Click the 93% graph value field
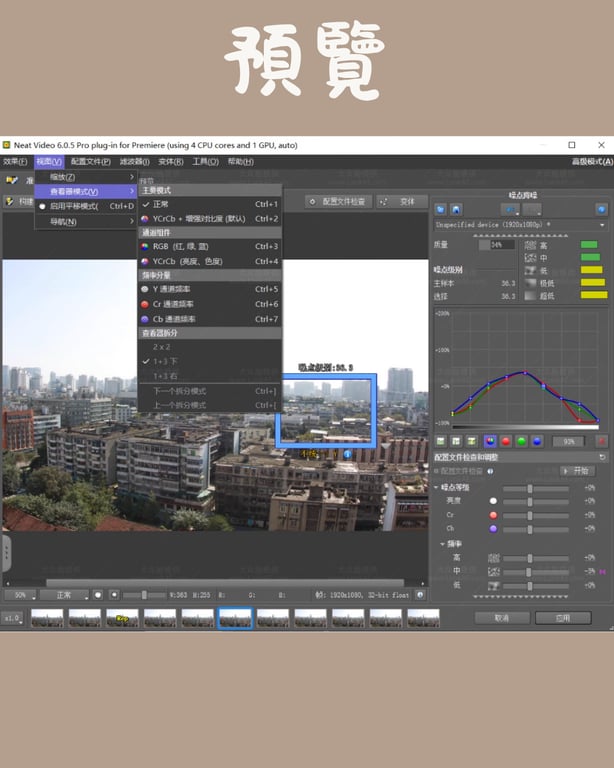The image size is (614, 768). pyautogui.click(x=568, y=441)
